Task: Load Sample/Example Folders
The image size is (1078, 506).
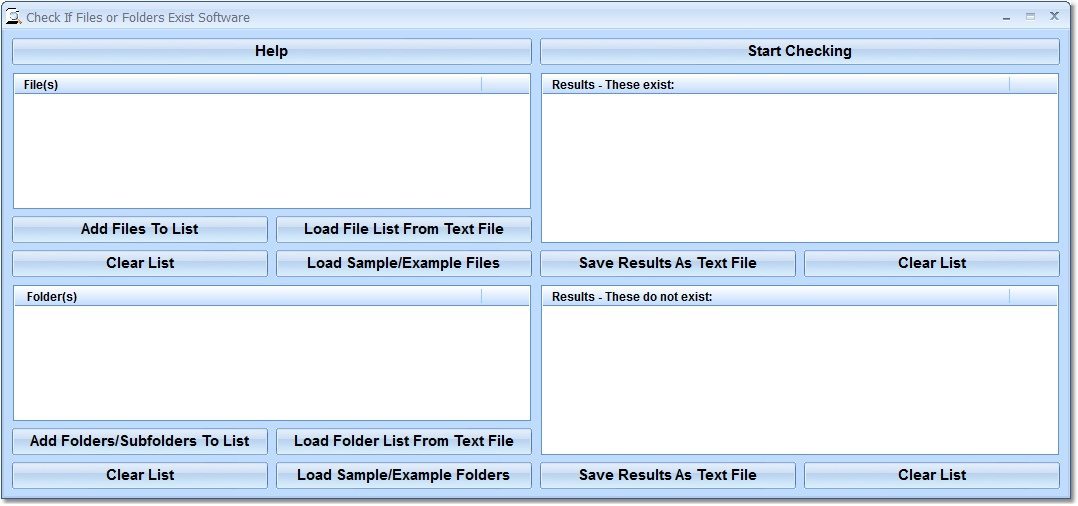Action: click(x=403, y=475)
